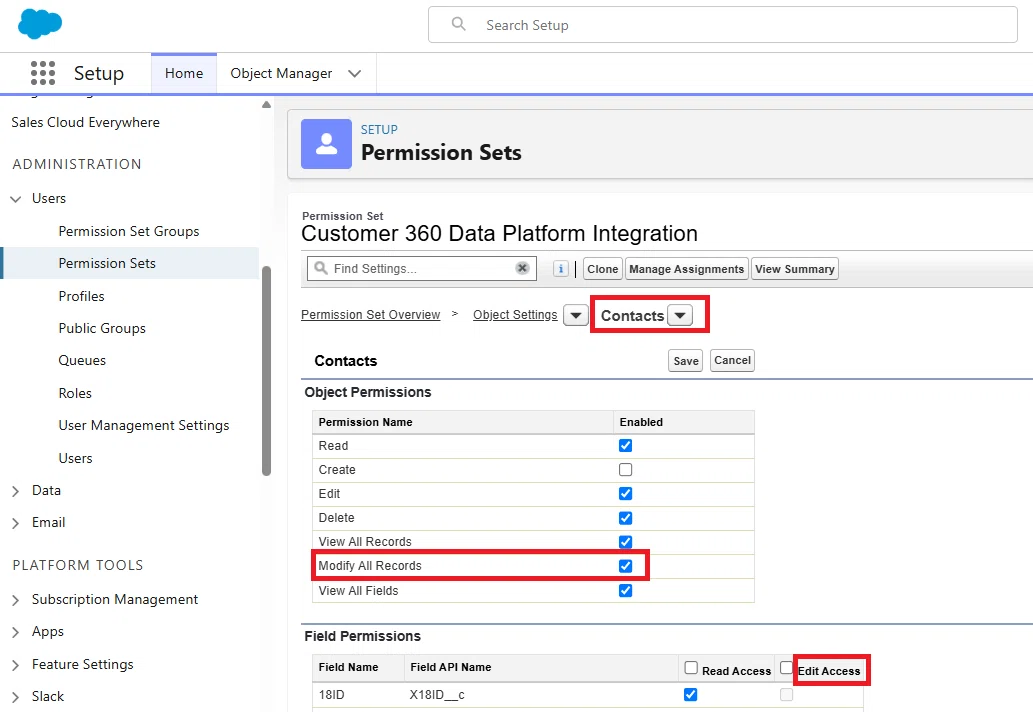Open Profiles in sidebar
The width and height of the screenshot is (1033, 712).
[81, 296]
